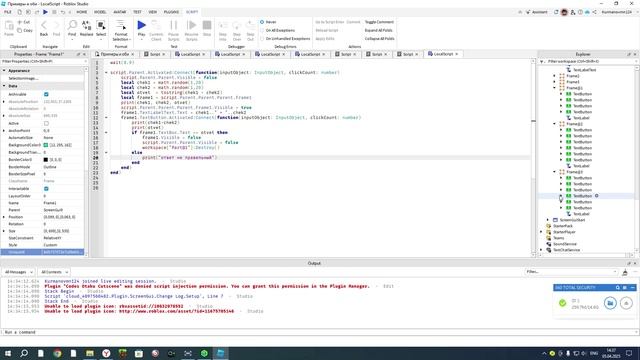640x360 pixels.
Task: Click Toggle Comment action
Action: [x=379, y=22]
